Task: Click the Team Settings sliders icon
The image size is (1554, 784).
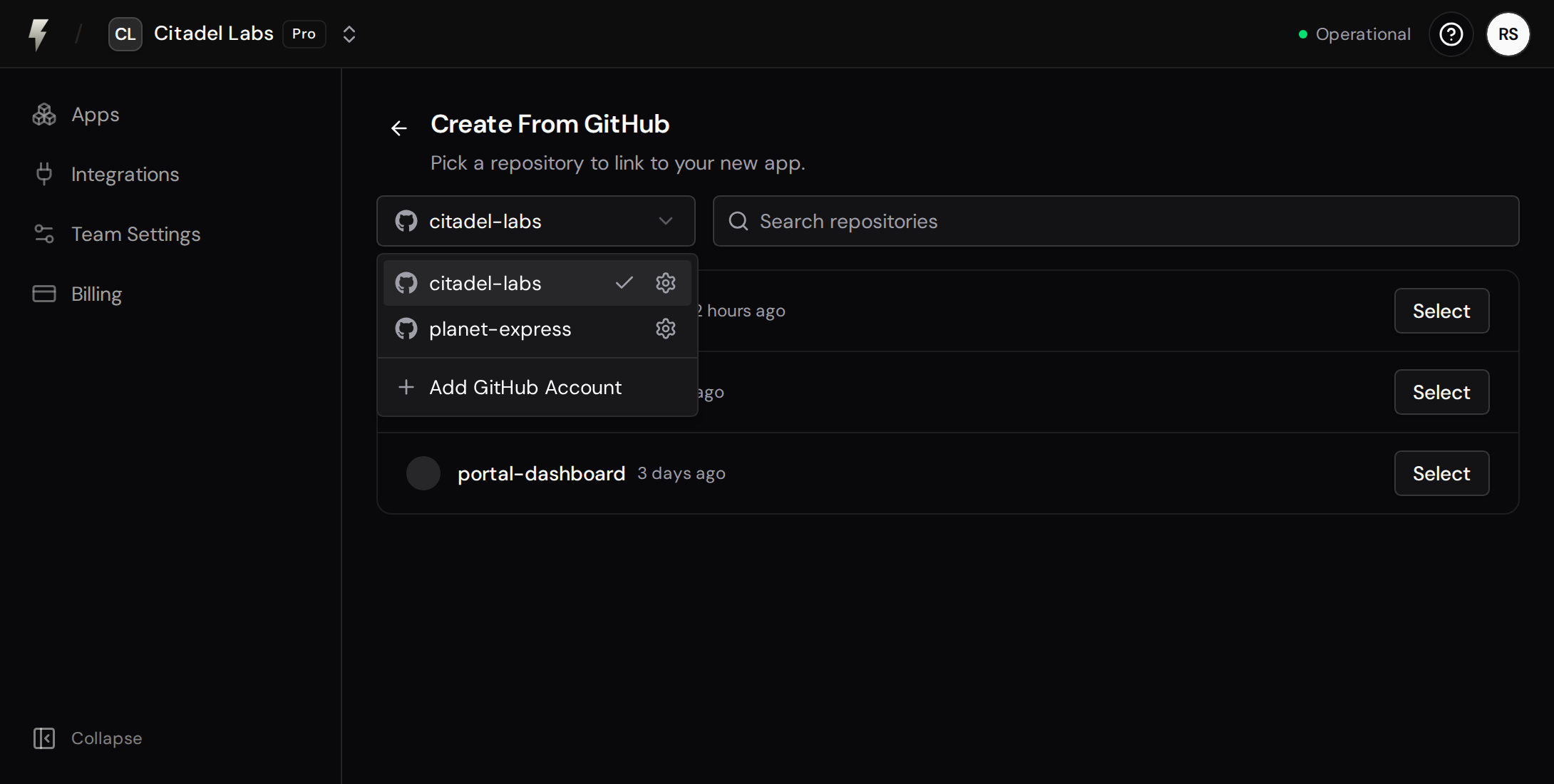Action: (44, 234)
